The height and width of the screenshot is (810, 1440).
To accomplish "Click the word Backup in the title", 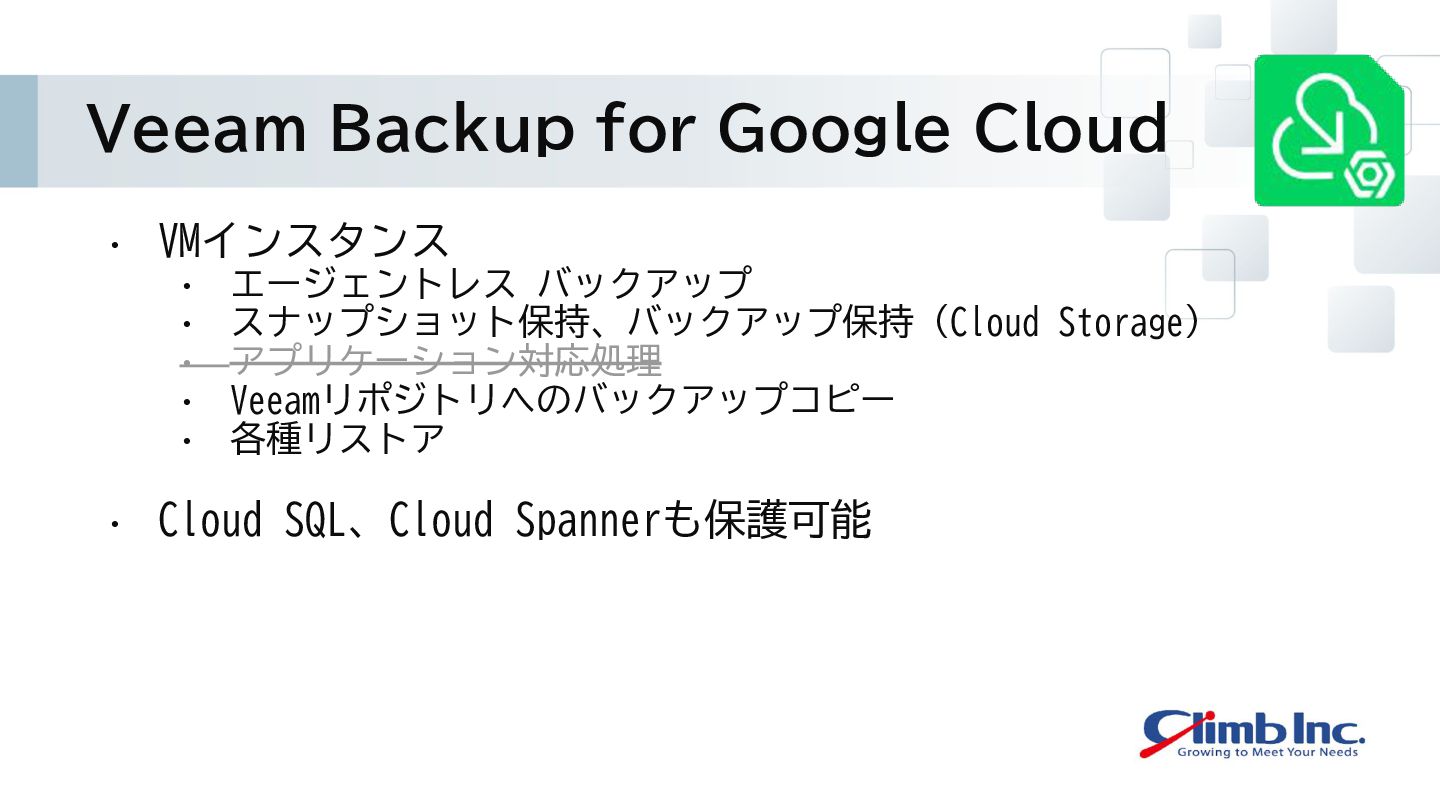I will 452,130.
